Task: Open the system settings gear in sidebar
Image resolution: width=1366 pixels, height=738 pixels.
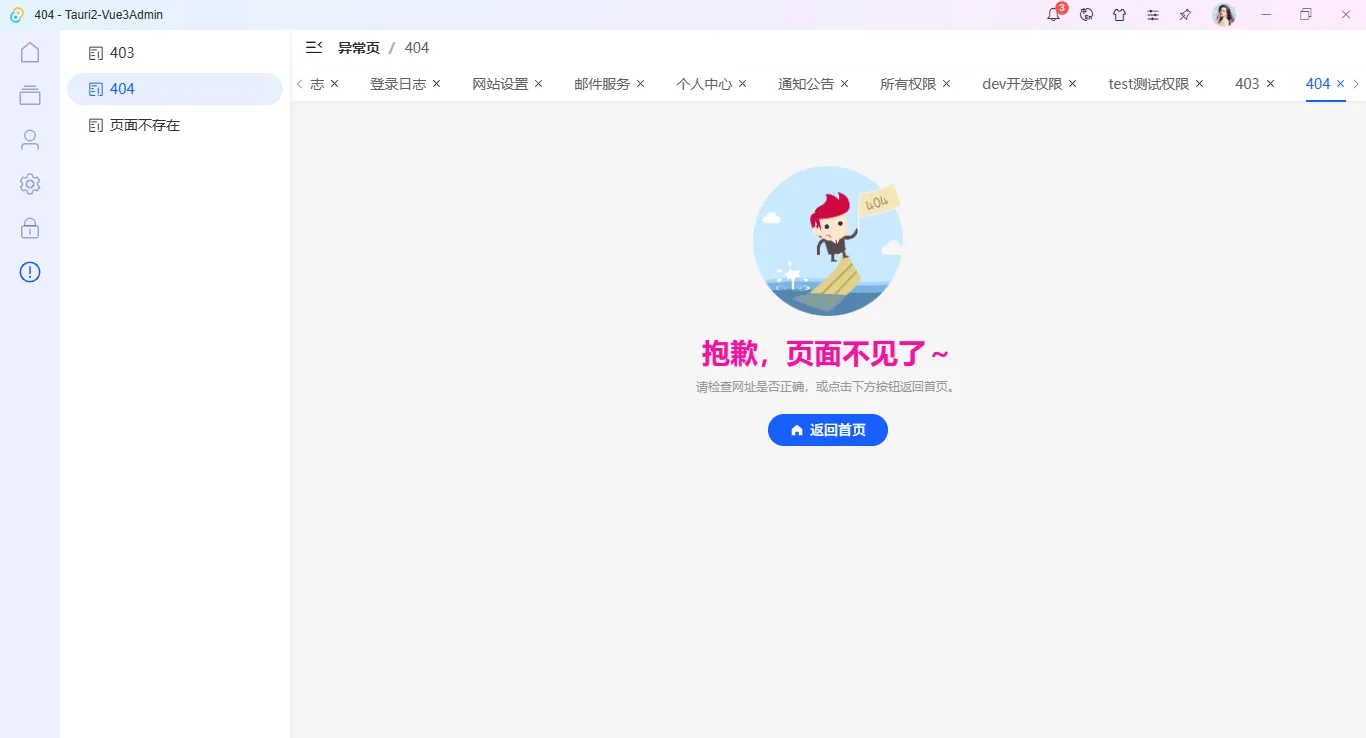Action: (30, 183)
